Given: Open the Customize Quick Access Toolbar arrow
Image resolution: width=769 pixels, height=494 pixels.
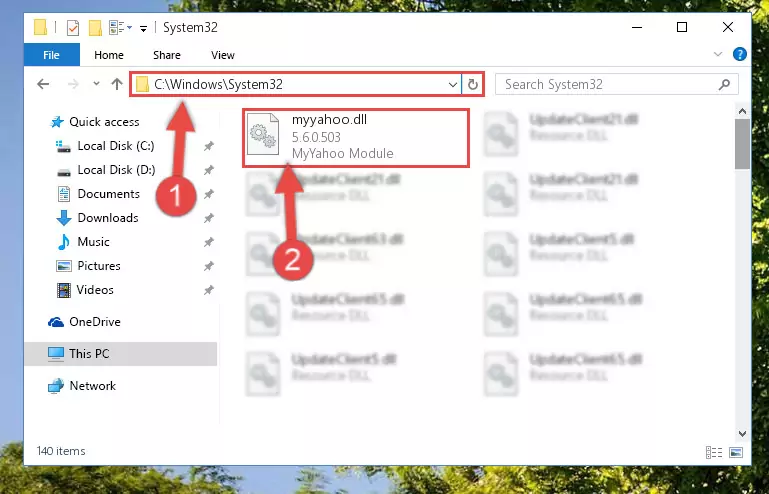Looking at the screenshot, I should click(x=143, y=28).
